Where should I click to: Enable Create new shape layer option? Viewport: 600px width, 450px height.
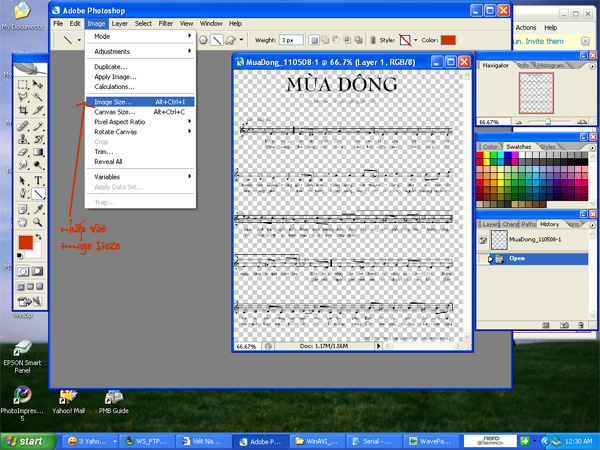pos(314,40)
